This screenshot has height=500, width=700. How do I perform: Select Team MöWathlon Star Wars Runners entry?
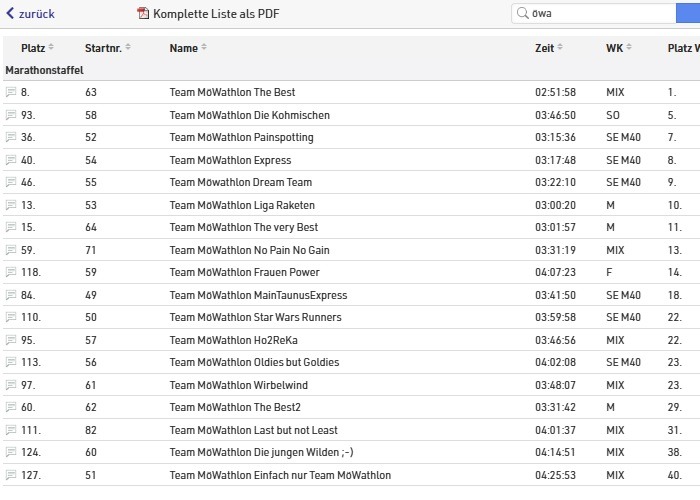255,317
